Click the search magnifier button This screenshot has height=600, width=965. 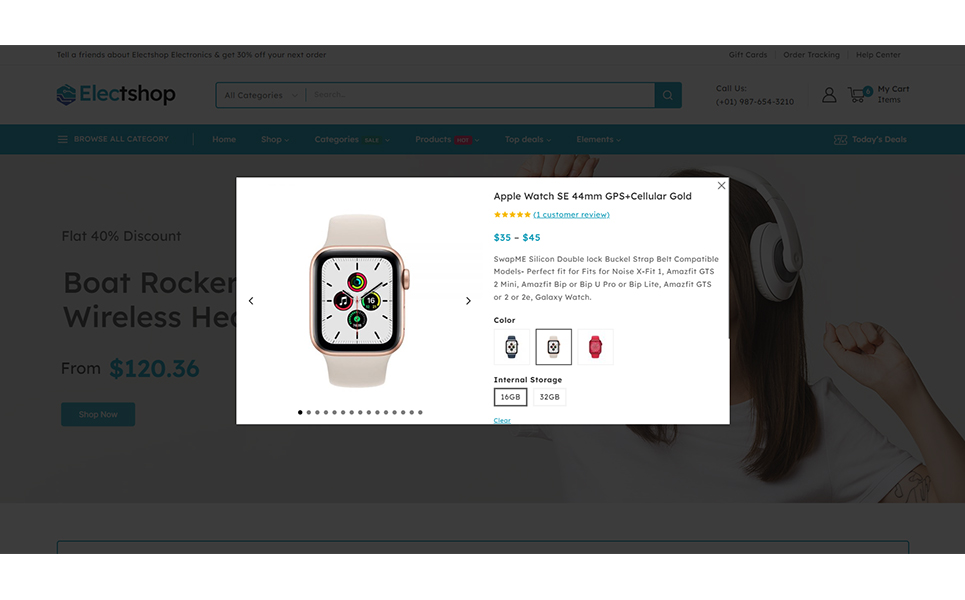(x=668, y=95)
